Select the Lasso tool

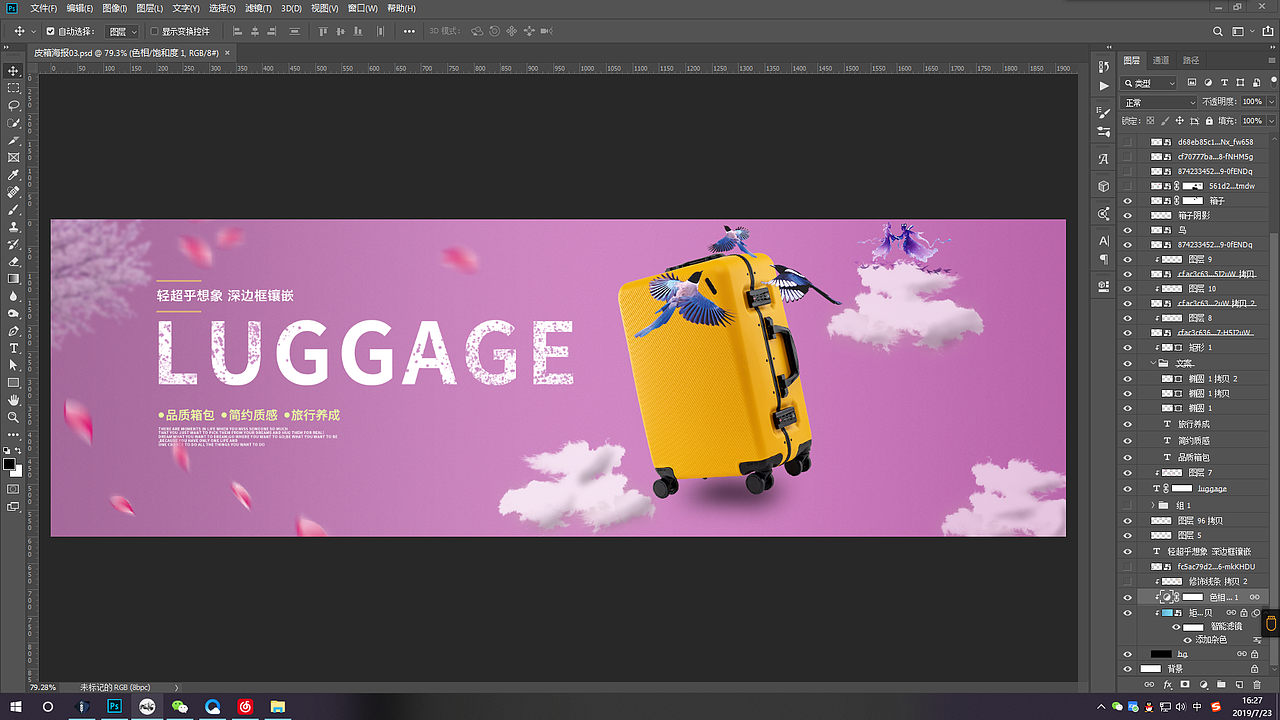coord(14,105)
